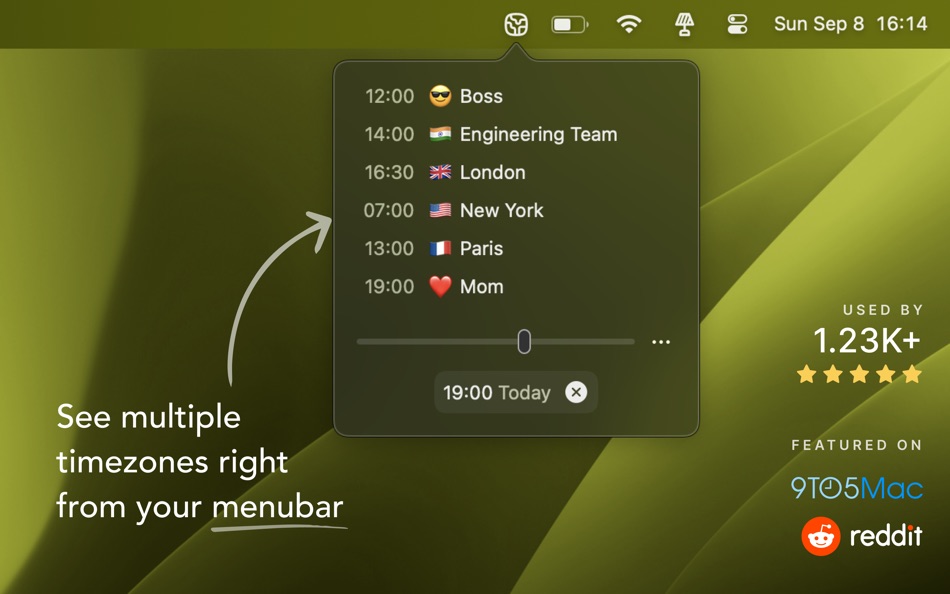This screenshot has width=950, height=594.
Task: Click the UK flag next to London
Action: click(440, 172)
